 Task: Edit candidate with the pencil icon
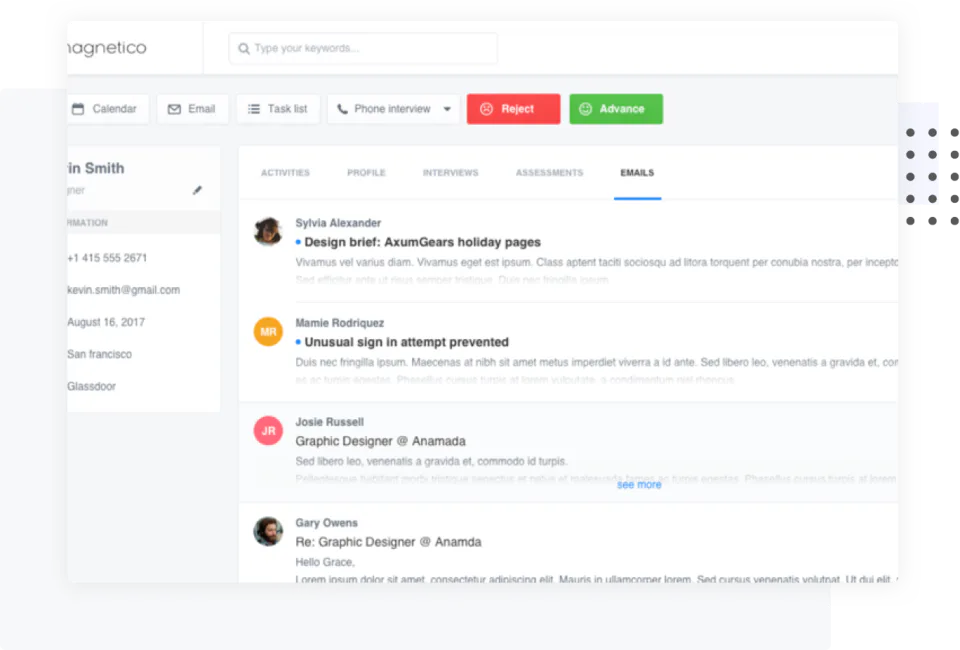(x=197, y=190)
